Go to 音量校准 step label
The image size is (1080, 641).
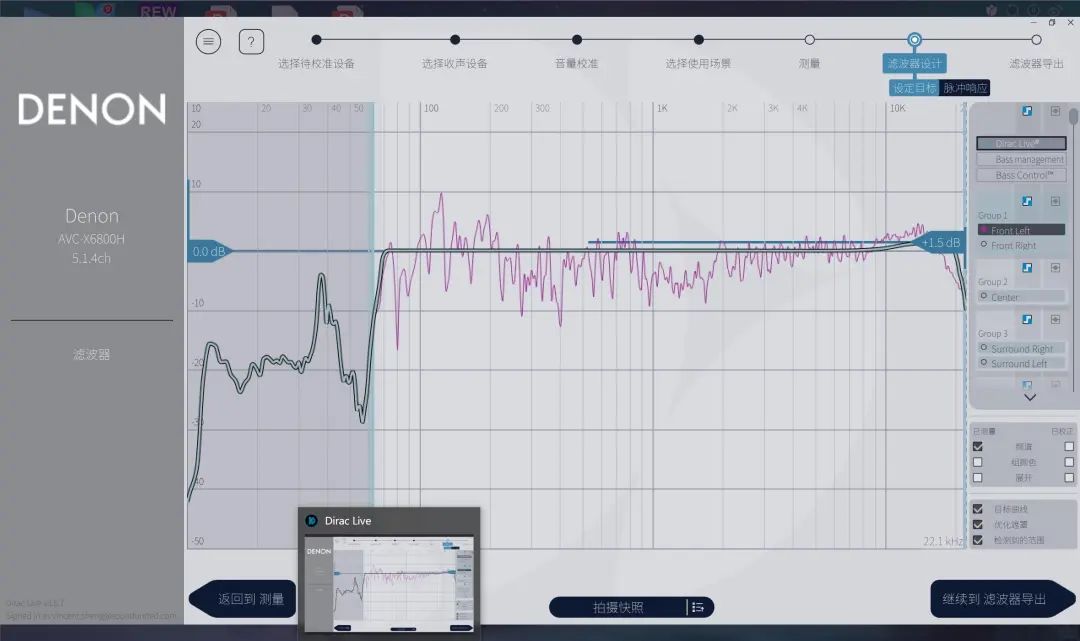pos(577,63)
